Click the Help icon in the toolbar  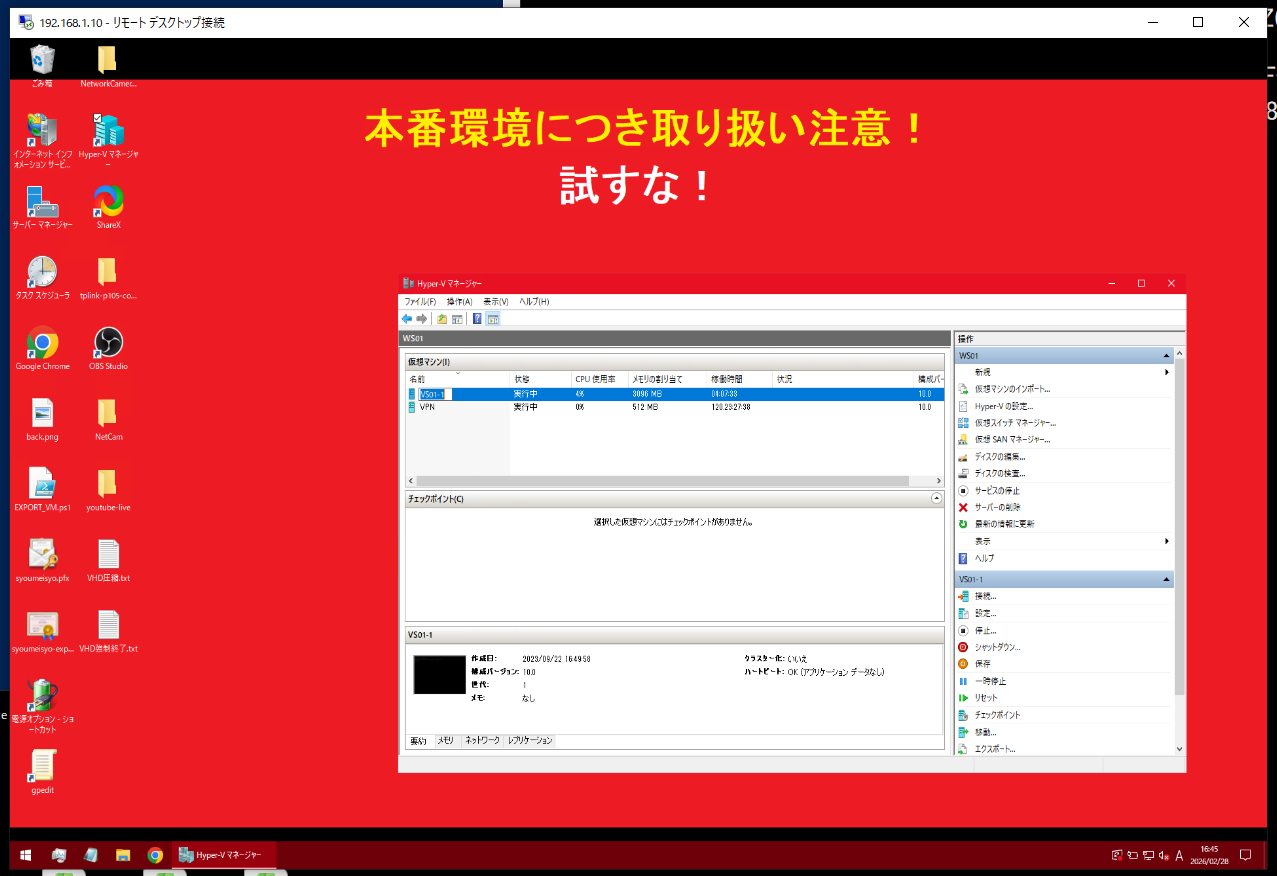coord(478,318)
